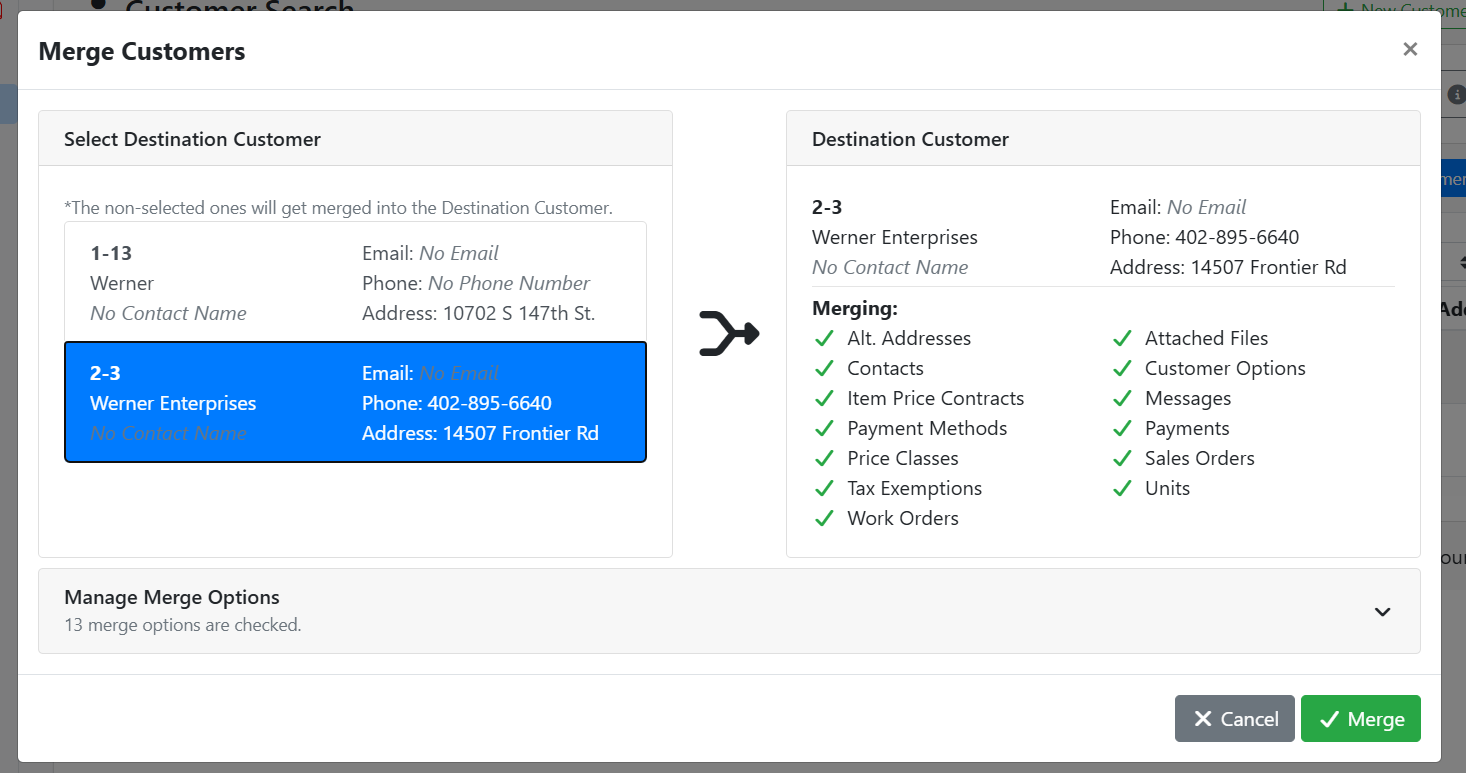Expand the Manage Merge Options chevron
This screenshot has height=773, width=1466.
coord(1382,612)
